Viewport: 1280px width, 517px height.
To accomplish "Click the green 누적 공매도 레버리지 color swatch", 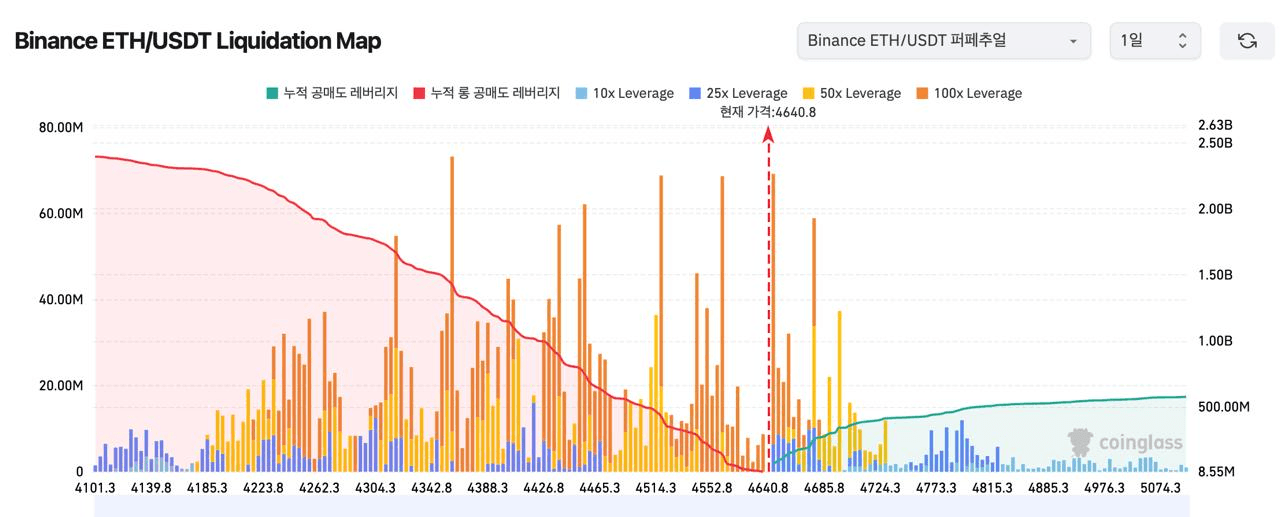I will pyautogui.click(x=271, y=93).
